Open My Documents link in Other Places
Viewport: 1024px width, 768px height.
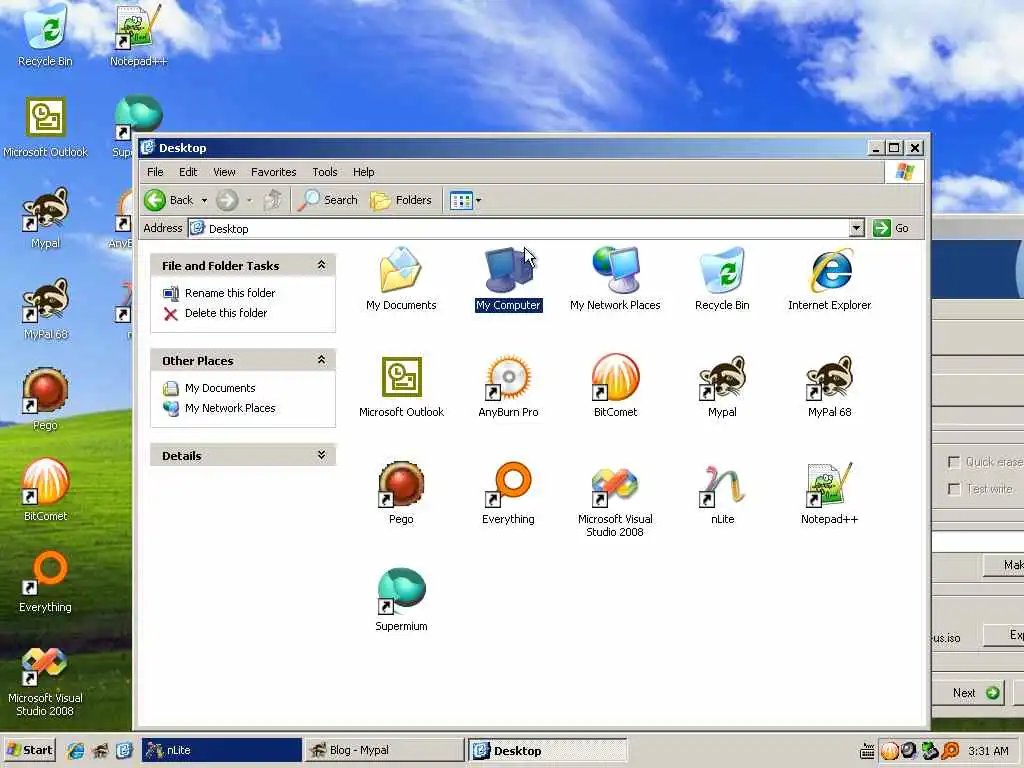tap(220, 388)
